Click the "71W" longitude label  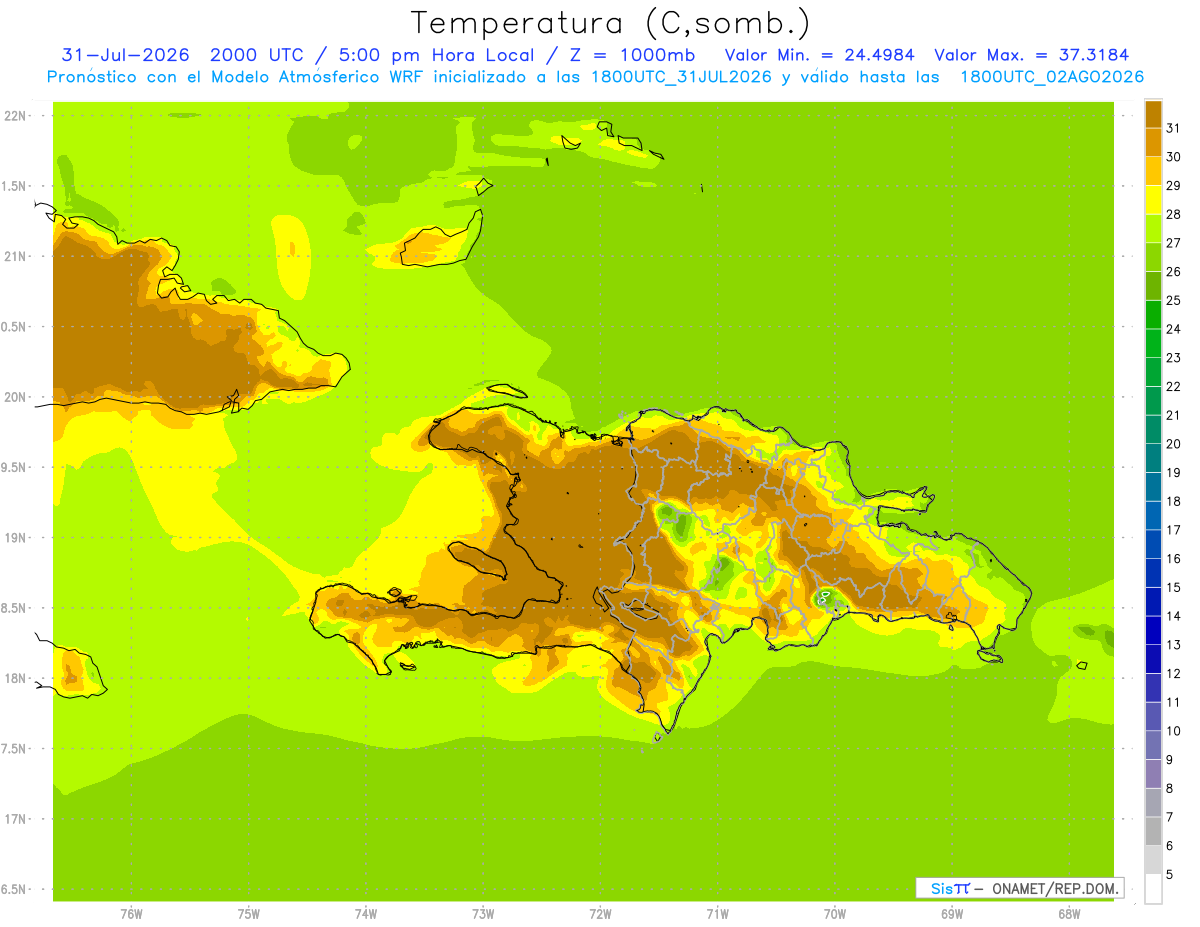point(717,913)
